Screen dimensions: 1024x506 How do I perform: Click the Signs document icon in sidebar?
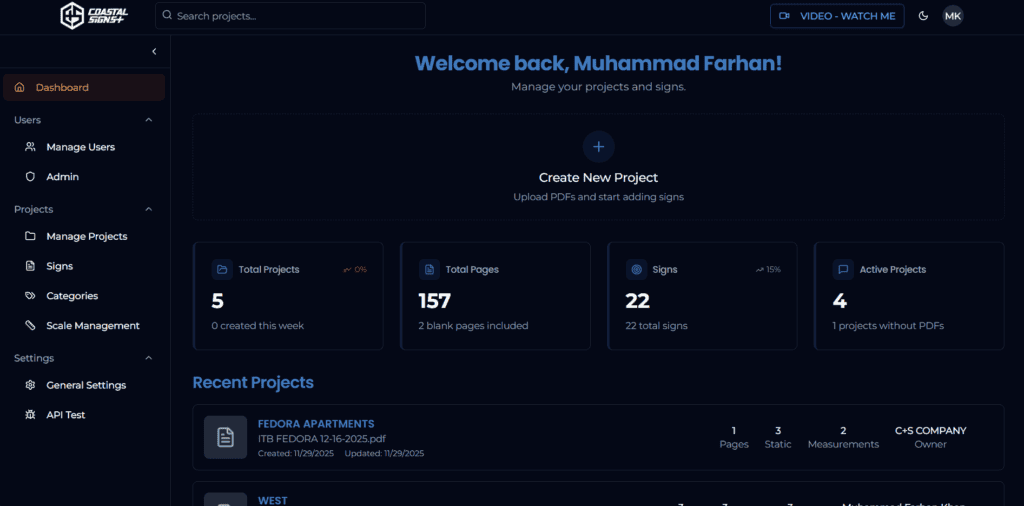click(30, 266)
